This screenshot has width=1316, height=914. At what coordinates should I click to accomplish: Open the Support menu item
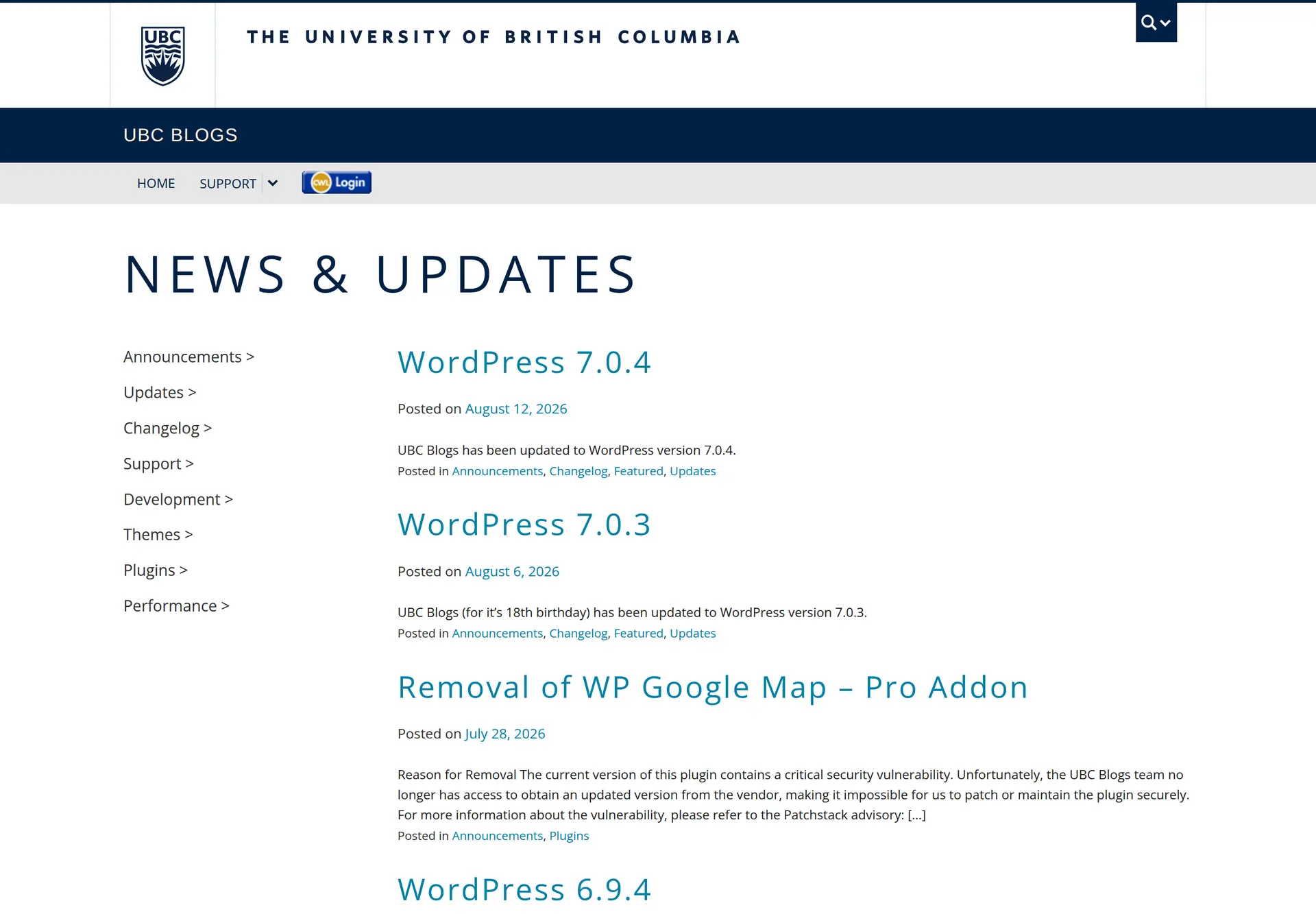(228, 183)
